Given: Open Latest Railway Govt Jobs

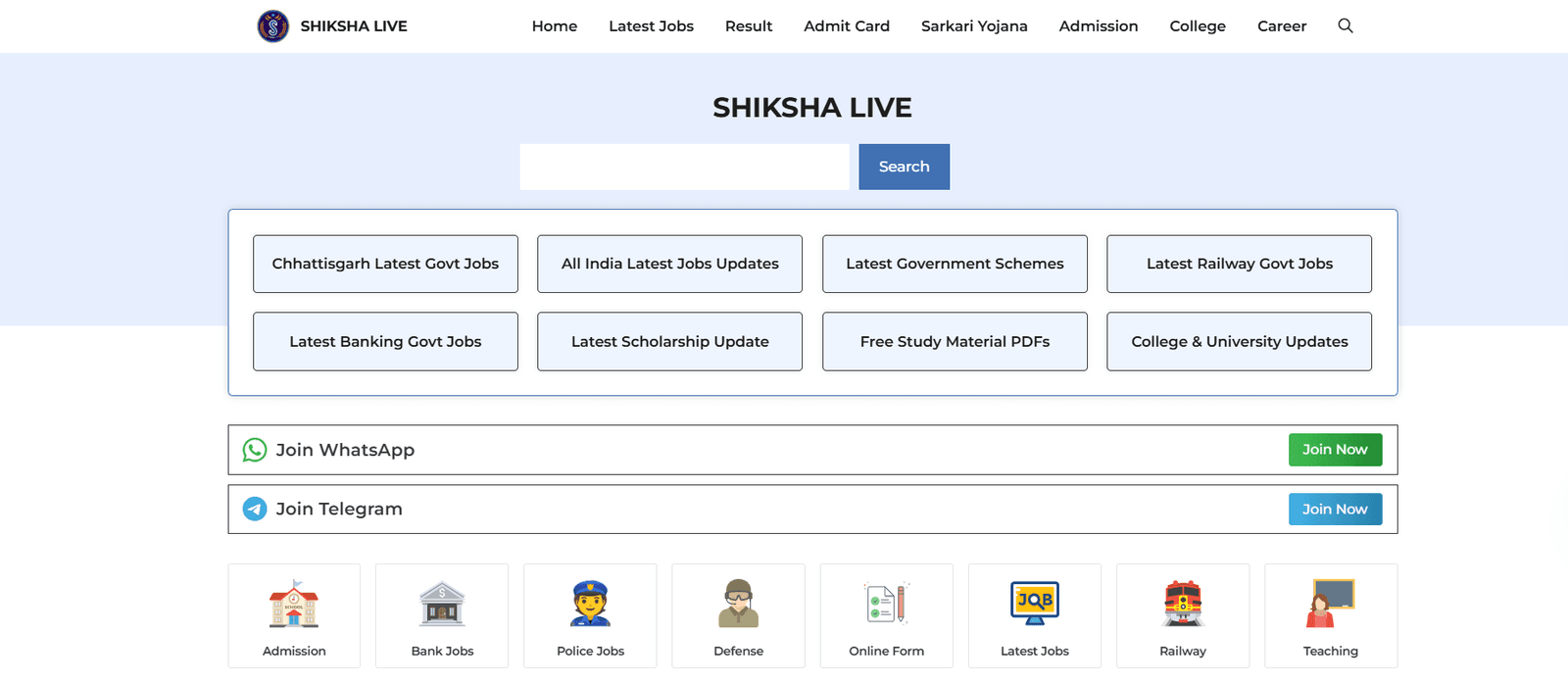Looking at the screenshot, I should tap(1240, 264).
